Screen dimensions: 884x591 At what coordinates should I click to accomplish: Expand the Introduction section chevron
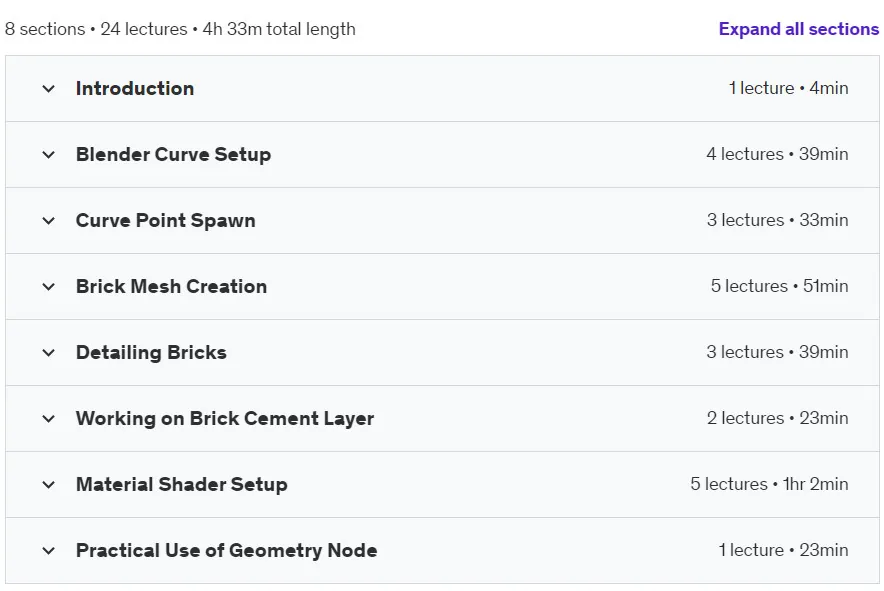pyautogui.click(x=48, y=89)
